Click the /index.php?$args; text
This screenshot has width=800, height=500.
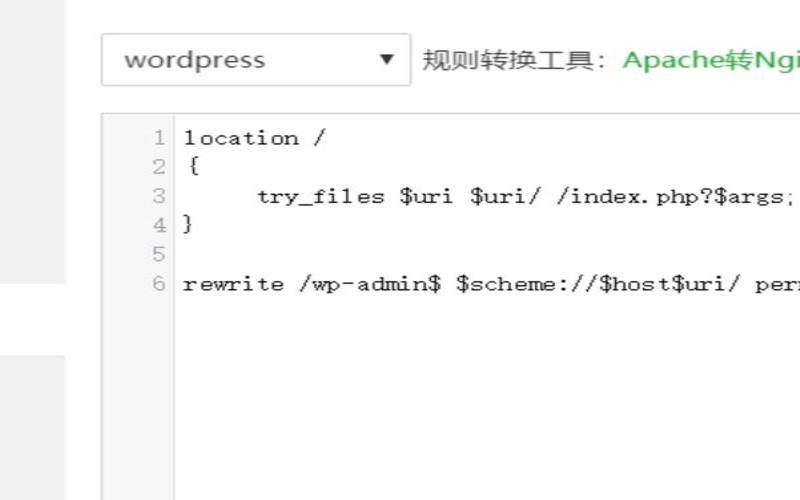tap(675, 196)
